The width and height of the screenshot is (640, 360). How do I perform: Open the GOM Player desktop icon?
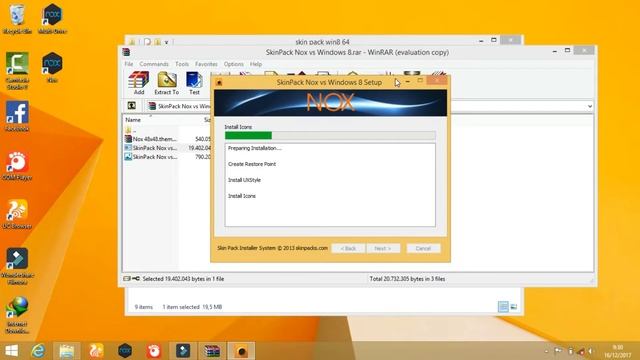(x=17, y=166)
